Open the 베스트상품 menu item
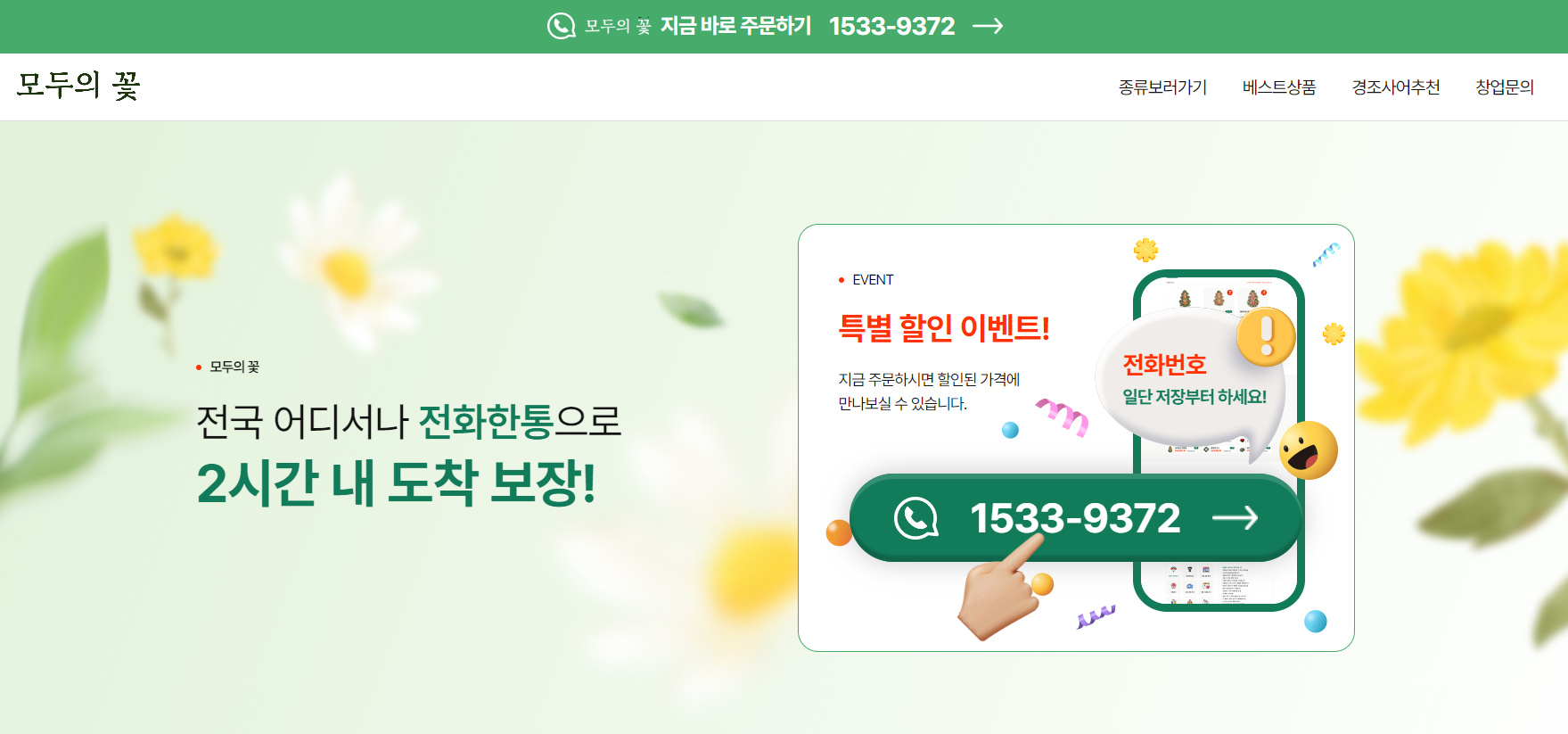Viewport: 1568px width, 734px height. (1279, 87)
